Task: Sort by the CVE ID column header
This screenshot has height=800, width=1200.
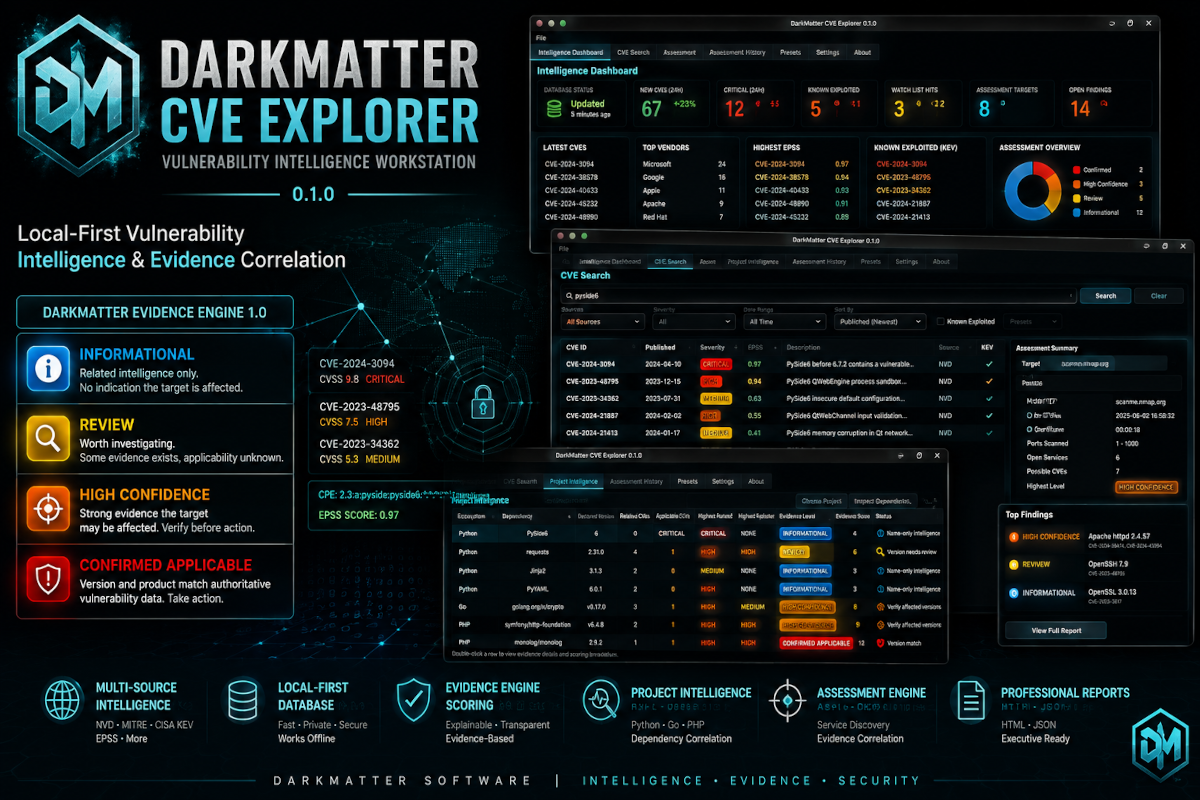Action: (576, 347)
